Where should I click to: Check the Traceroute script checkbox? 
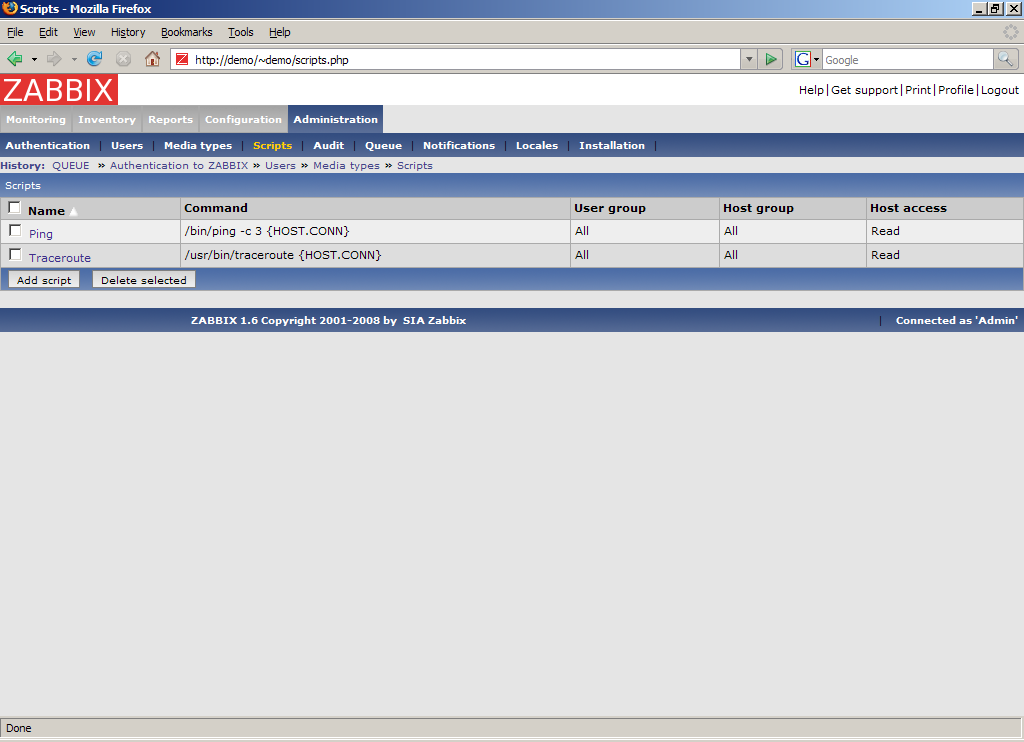pos(15,255)
